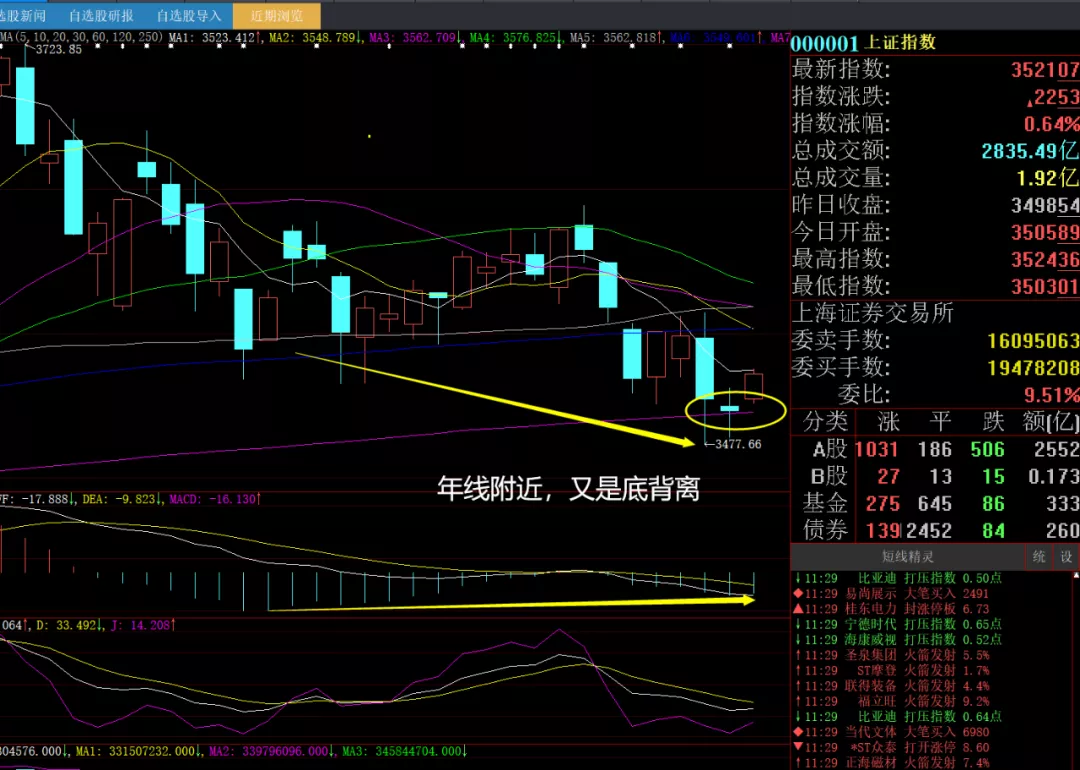Click the 委比 value 9.51%
The width and height of the screenshot is (1080, 770).
tap(1052, 395)
